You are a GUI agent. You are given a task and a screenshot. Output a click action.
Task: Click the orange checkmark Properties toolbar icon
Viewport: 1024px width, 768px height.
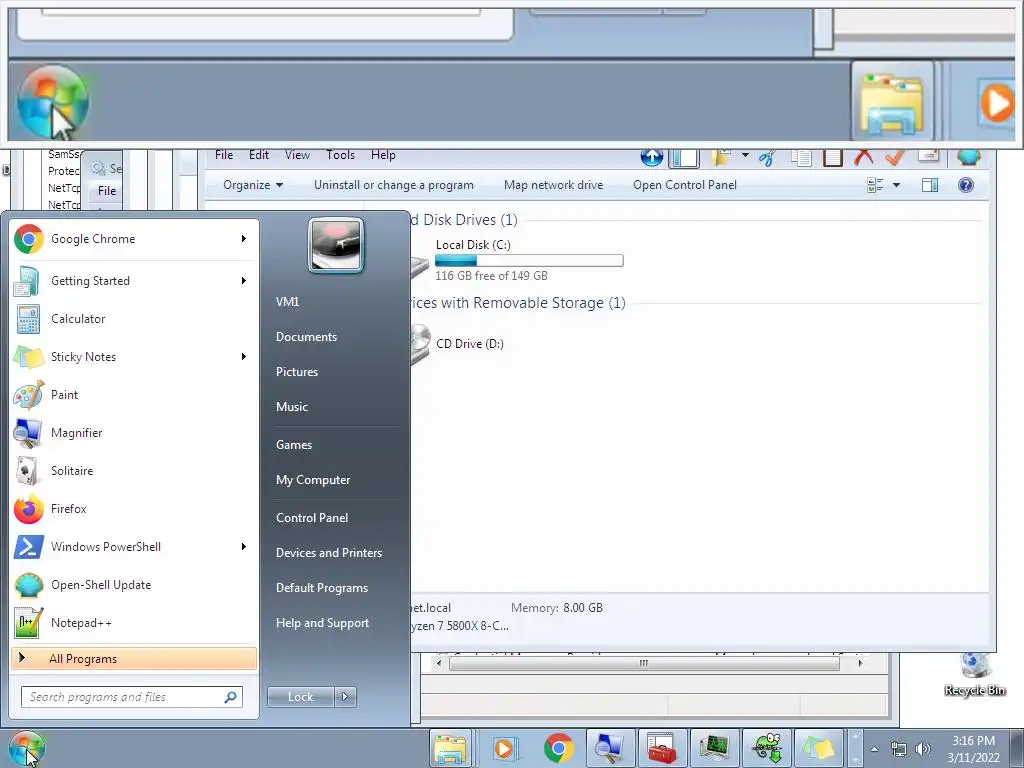point(895,157)
